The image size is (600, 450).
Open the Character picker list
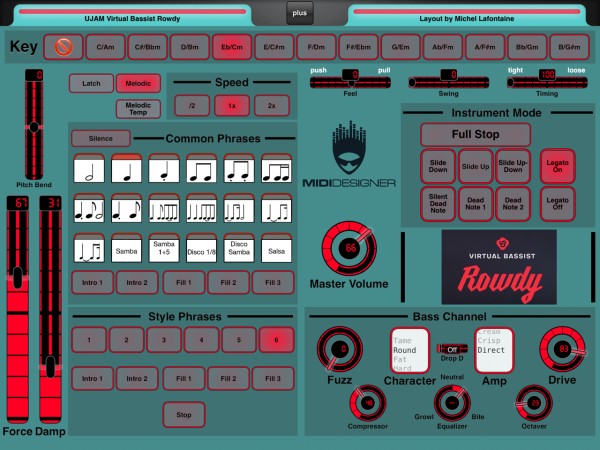pyautogui.click(x=409, y=350)
